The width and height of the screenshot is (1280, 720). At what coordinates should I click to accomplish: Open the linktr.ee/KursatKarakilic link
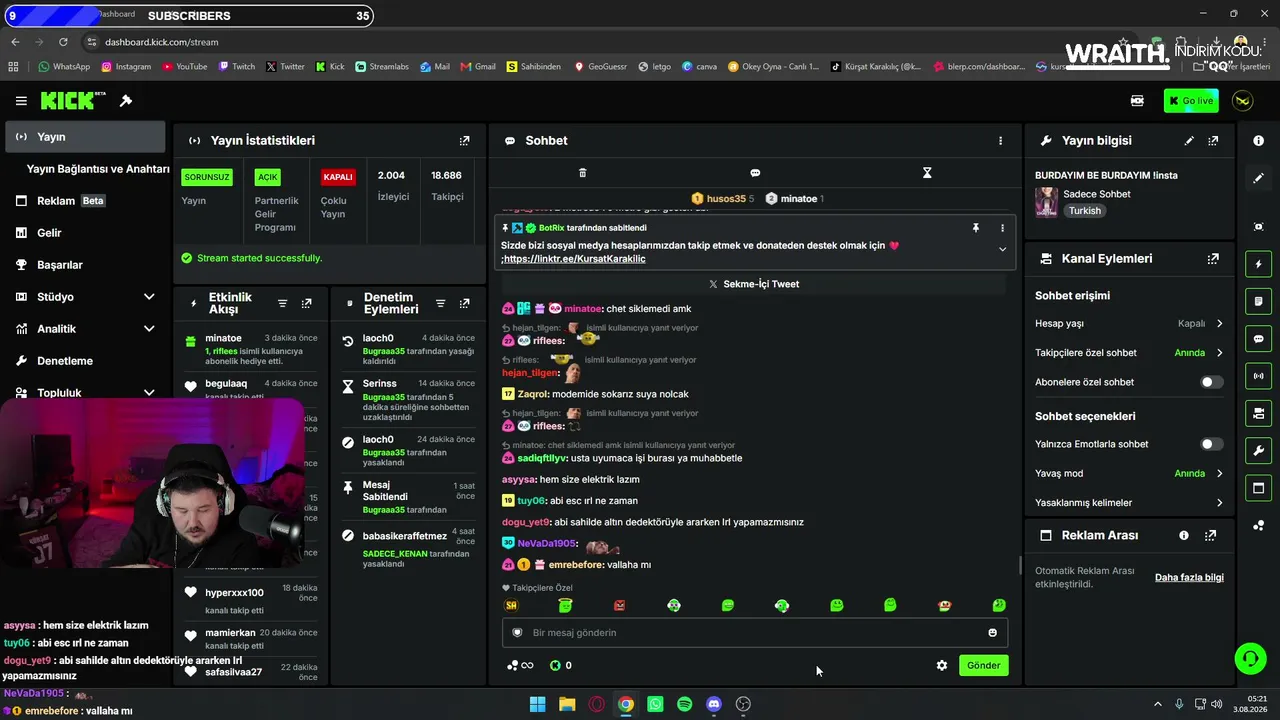pos(574,259)
